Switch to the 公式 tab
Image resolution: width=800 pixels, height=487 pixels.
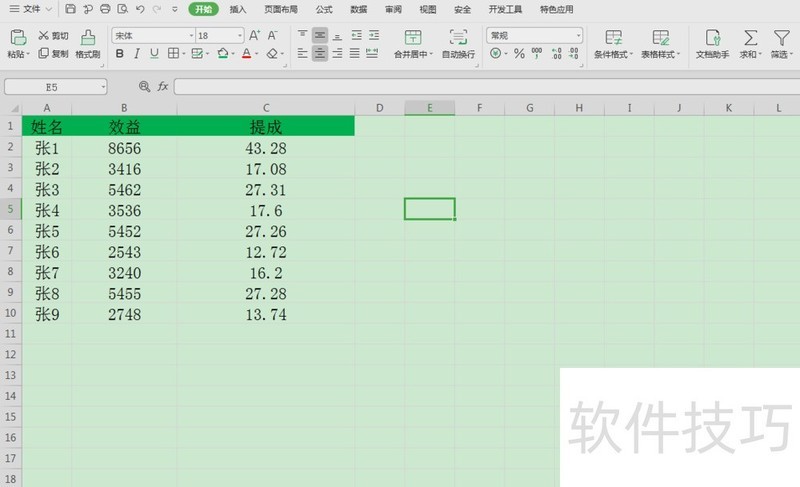[x=324, y=9]
